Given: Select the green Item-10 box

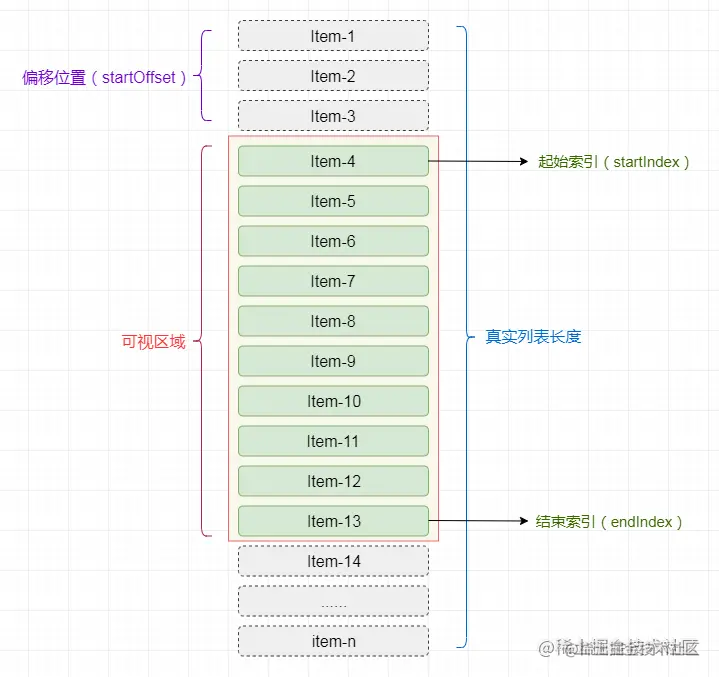Looking at the screenshot, I should point(333,401).
